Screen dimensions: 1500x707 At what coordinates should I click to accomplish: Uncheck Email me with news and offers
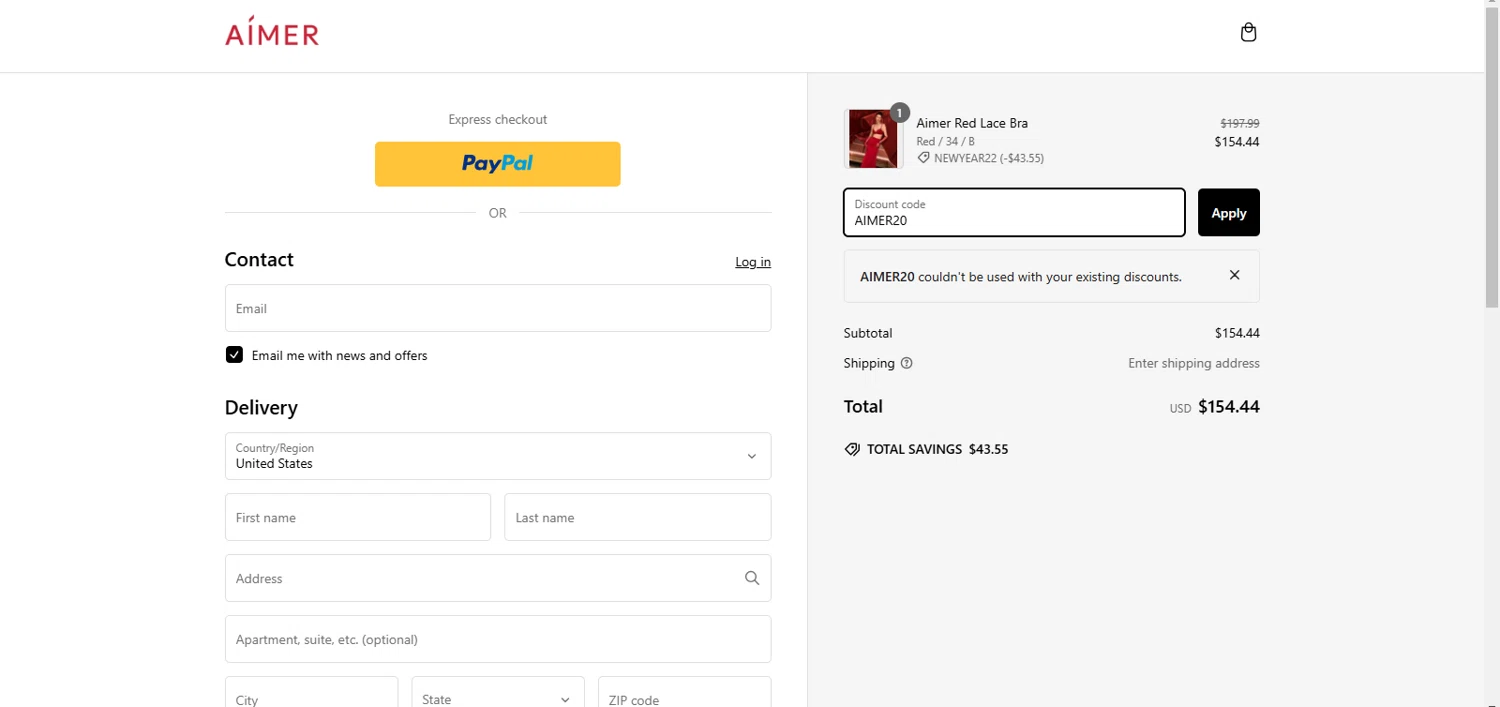[234, 355]
